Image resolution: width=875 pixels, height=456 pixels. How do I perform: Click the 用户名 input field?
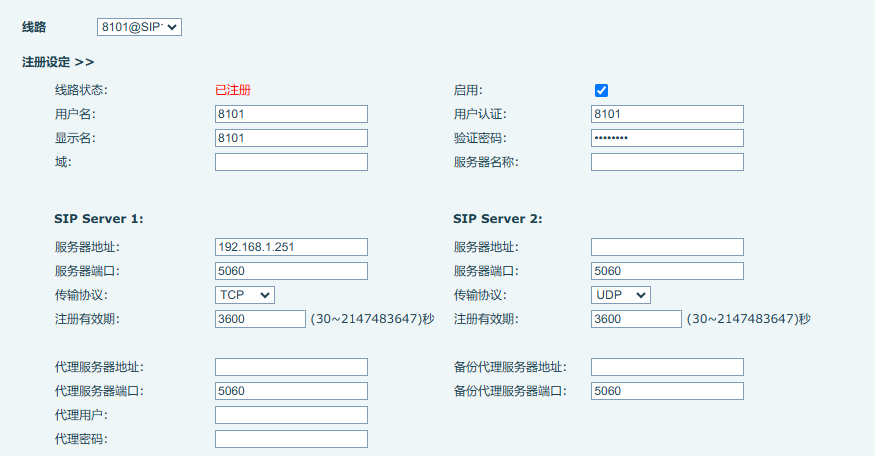(291, 114)
